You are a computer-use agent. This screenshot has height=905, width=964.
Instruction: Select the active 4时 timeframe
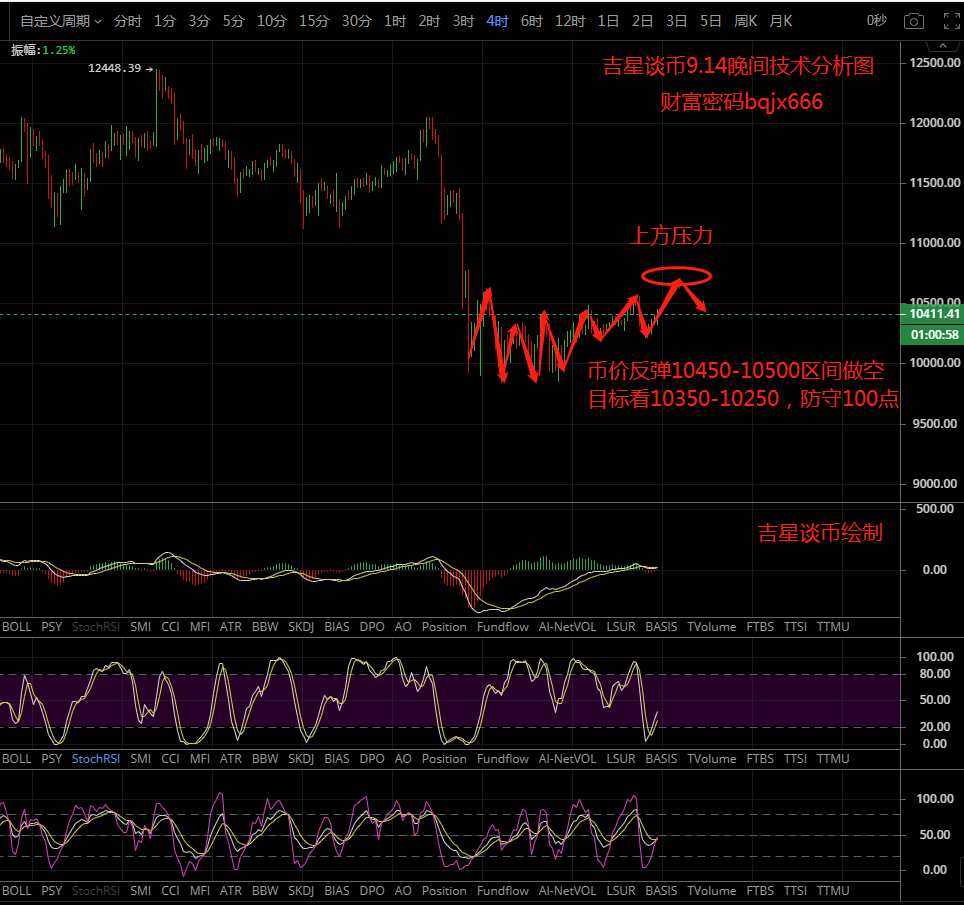[x=497, y=21]
